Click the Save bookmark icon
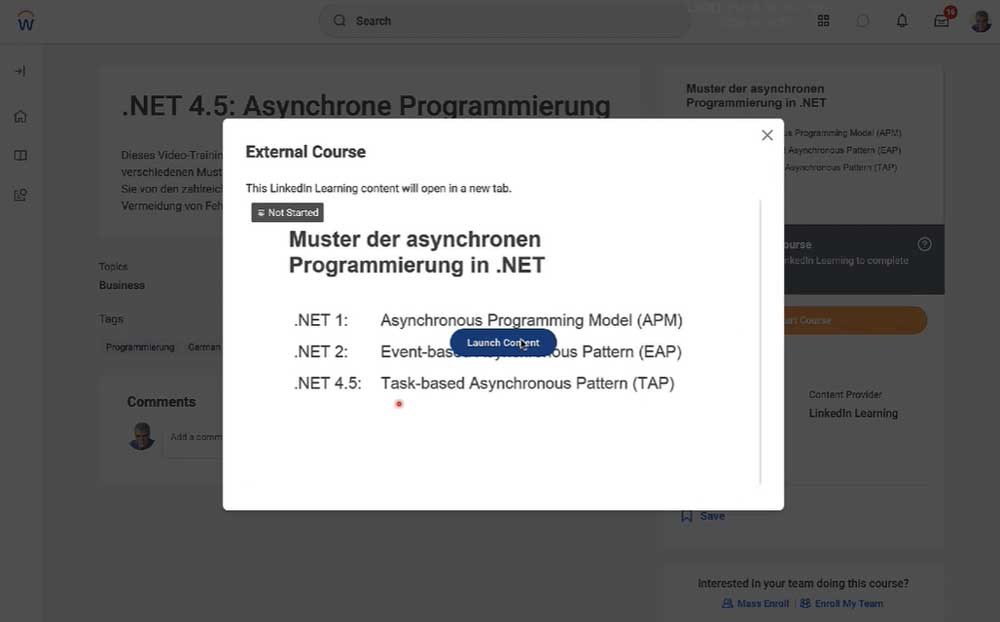 pos(687,516)
